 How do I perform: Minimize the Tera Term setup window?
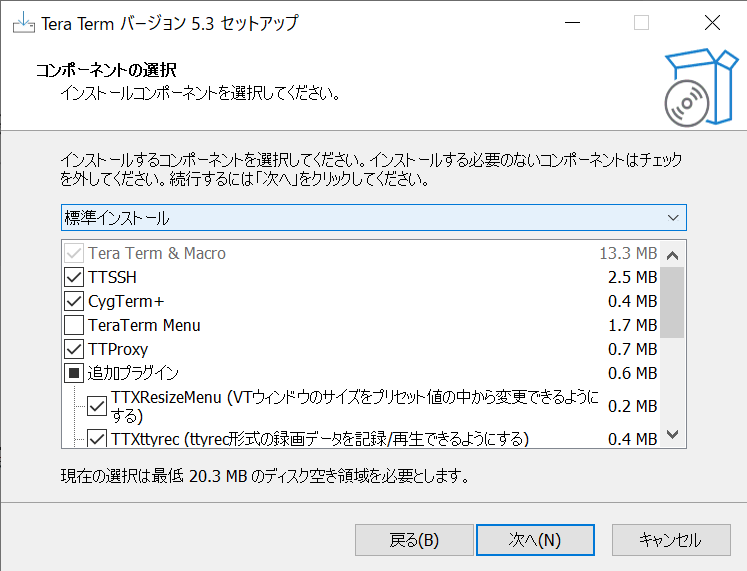coord(572,23)
